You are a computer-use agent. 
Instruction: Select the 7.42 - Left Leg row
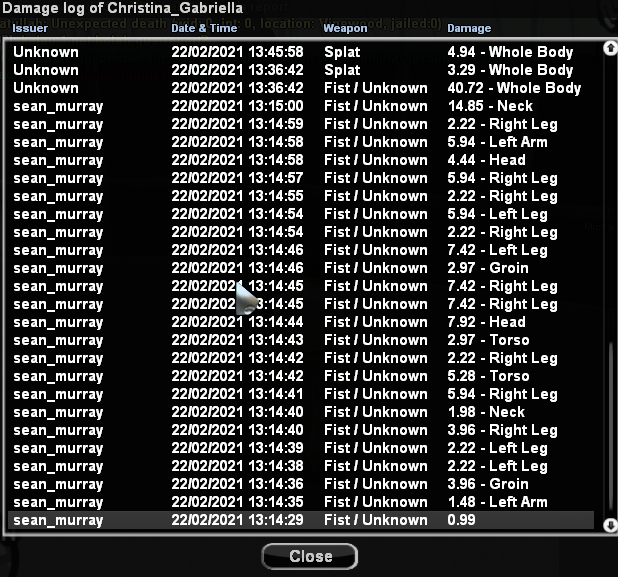(301, 250)
